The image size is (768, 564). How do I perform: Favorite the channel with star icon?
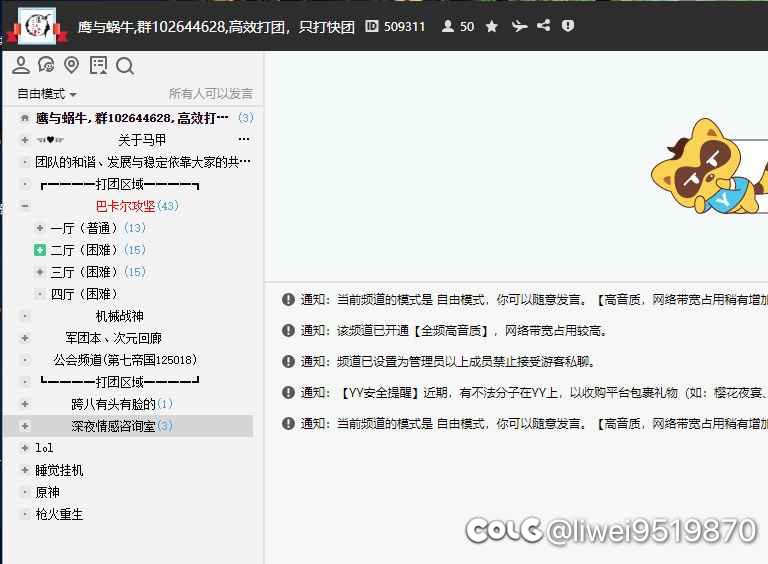492,26
